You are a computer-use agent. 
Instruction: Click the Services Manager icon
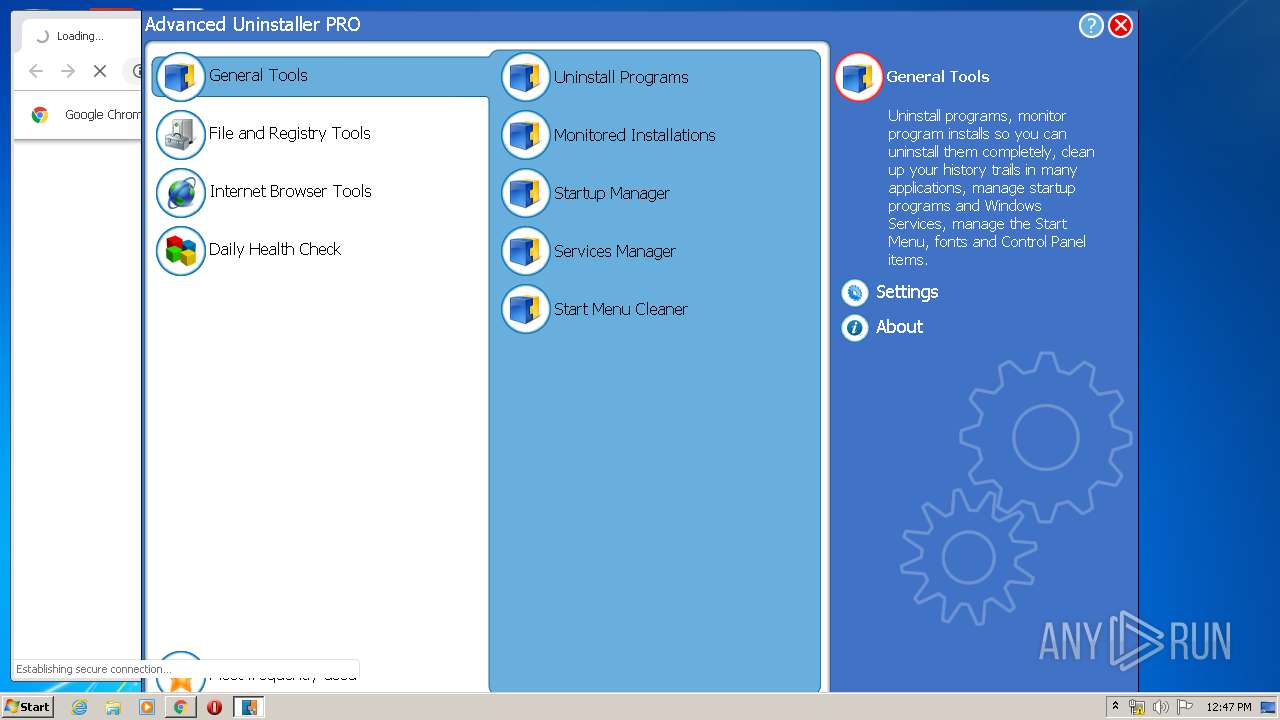[x=526, y=251]
